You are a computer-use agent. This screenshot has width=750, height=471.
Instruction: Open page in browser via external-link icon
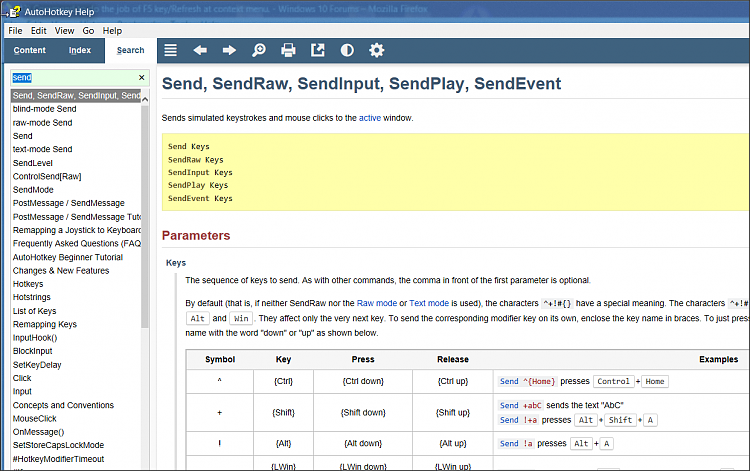coord(318,50)
